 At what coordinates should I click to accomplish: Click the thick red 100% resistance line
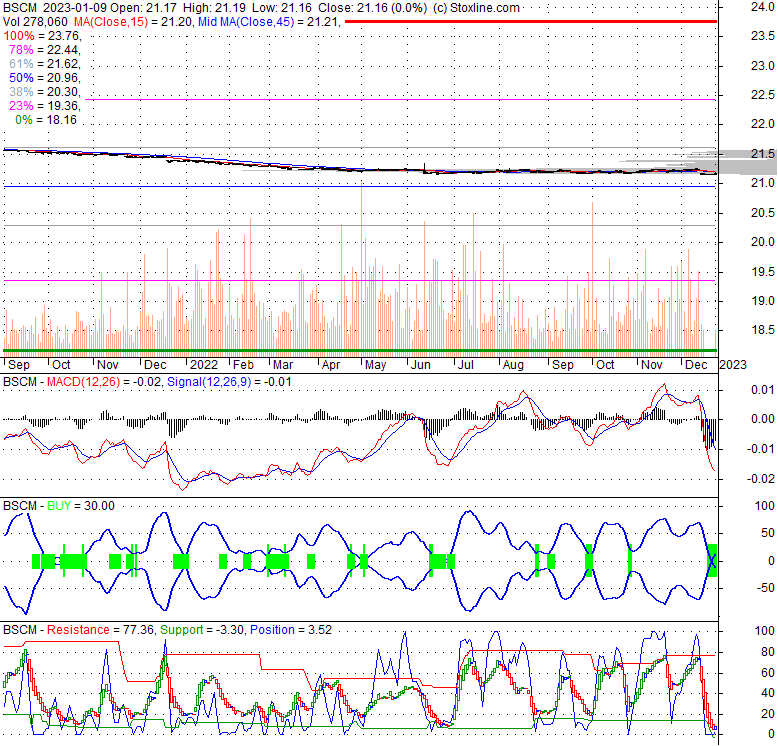coord(531,22)
